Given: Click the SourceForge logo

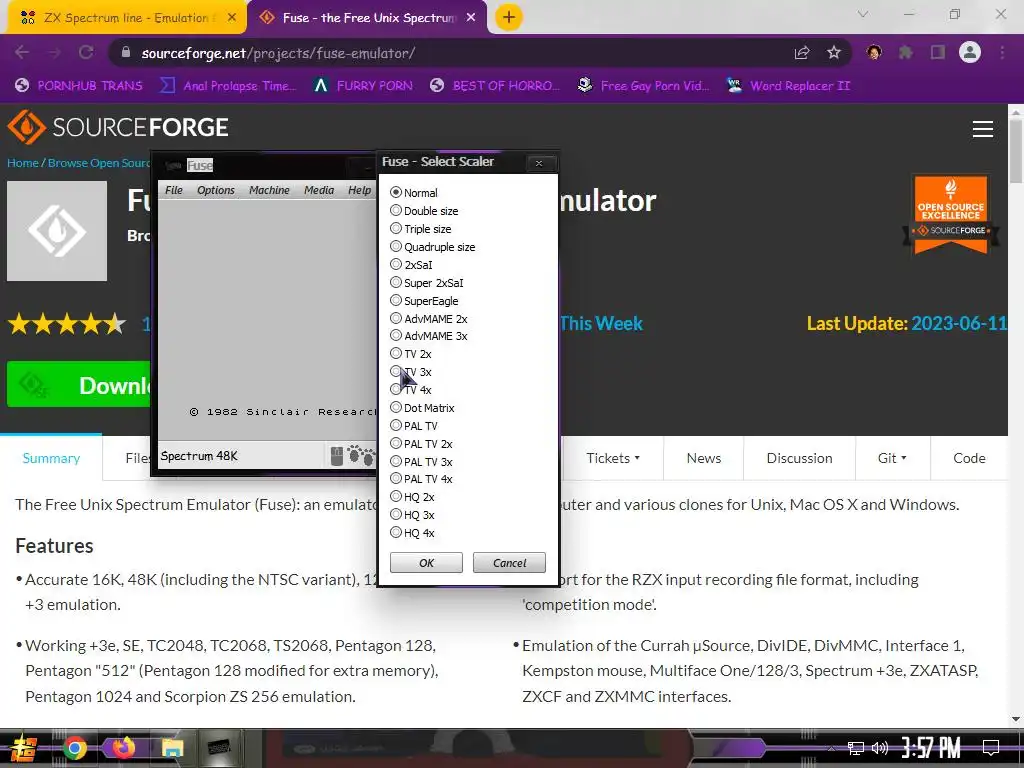Looking at the screenshot, I should (118, 127).
